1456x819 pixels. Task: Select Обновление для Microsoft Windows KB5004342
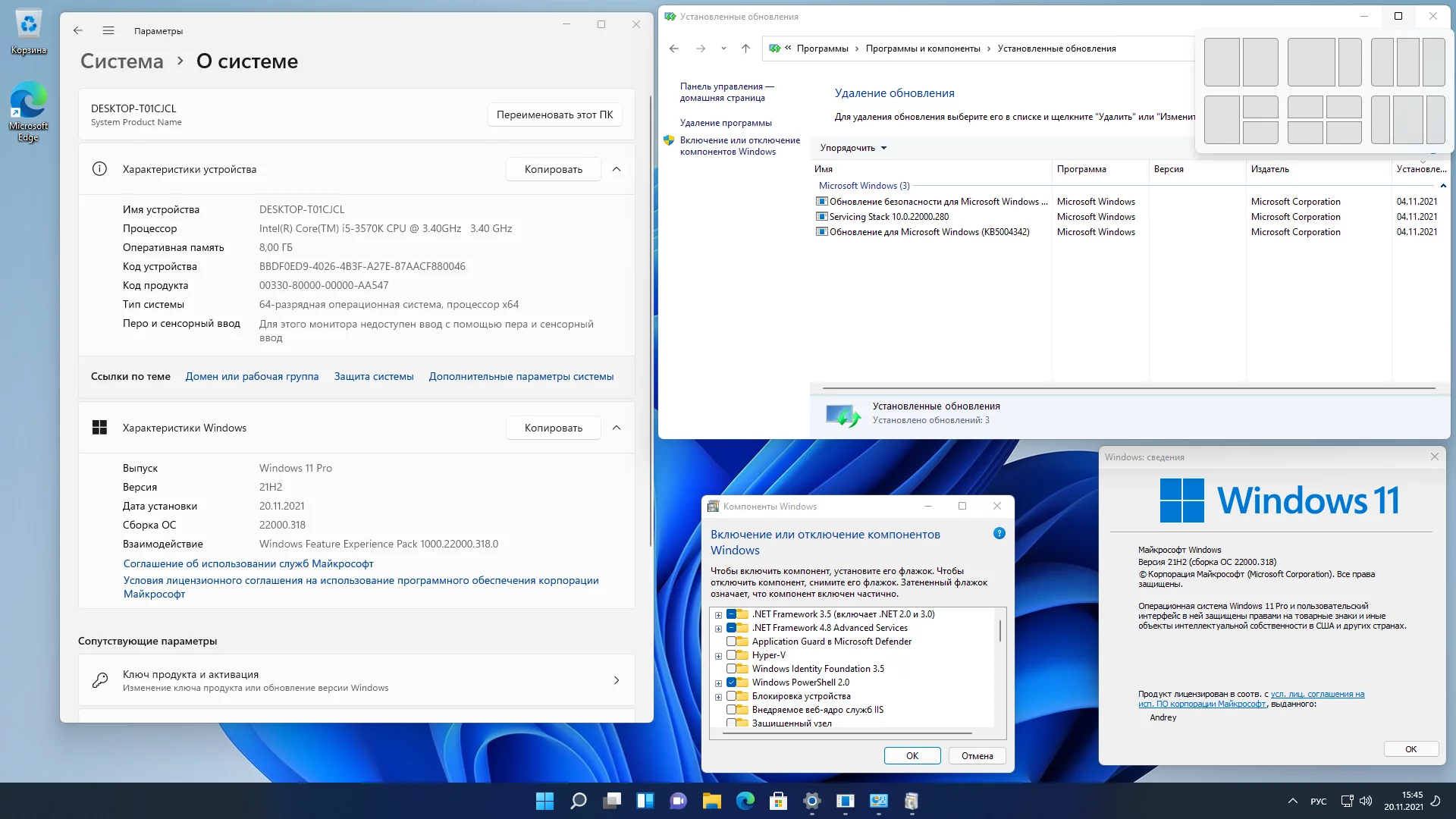click(x=929, y=232)
